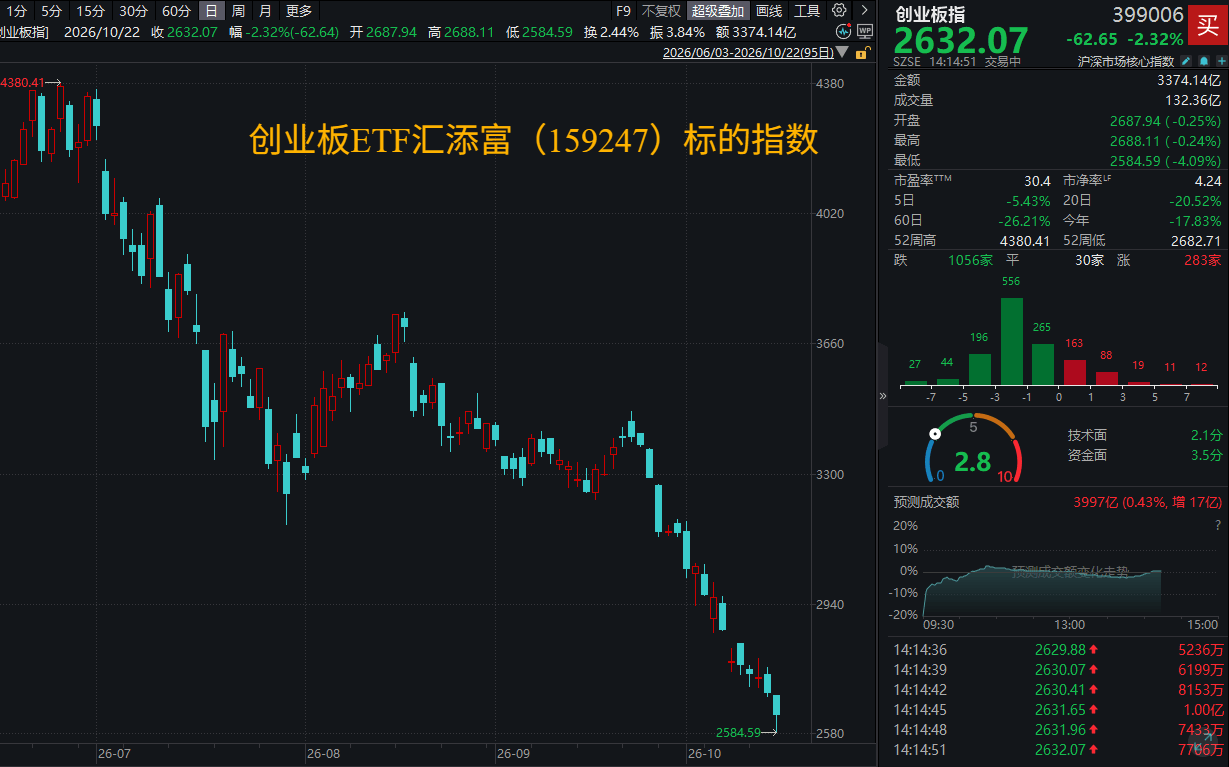Screen dimensions: 1229x767
Task: Open the date range dropdown triangle
Action: coord(842,51)
